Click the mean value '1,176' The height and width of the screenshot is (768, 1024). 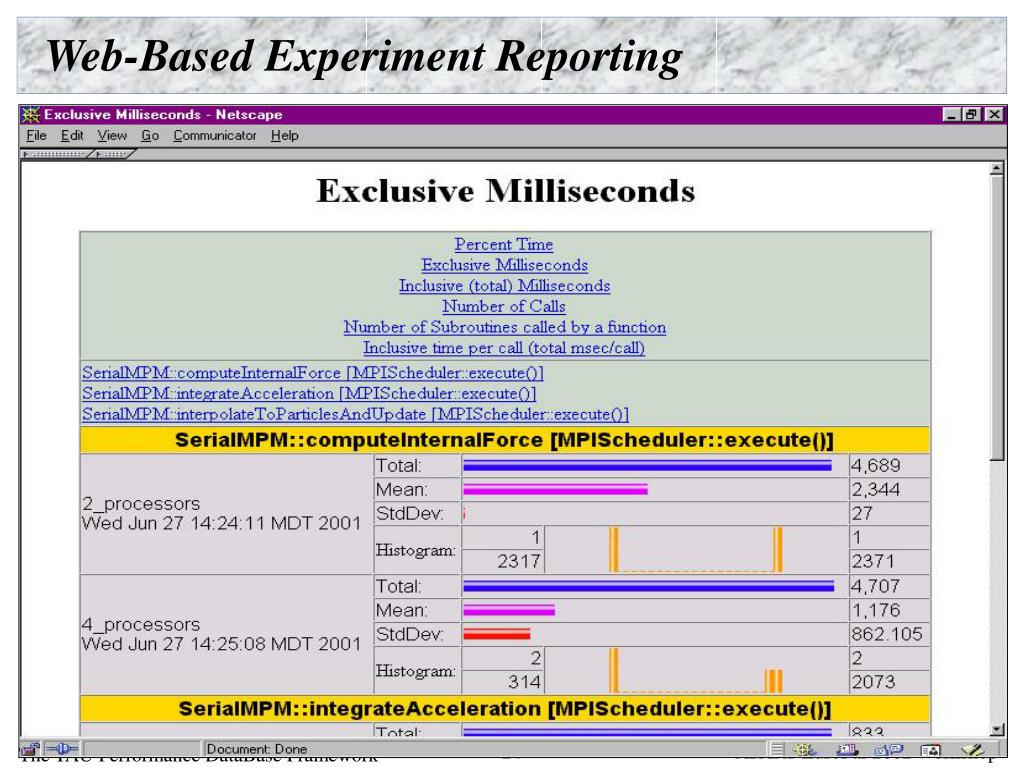click(876, 610)
